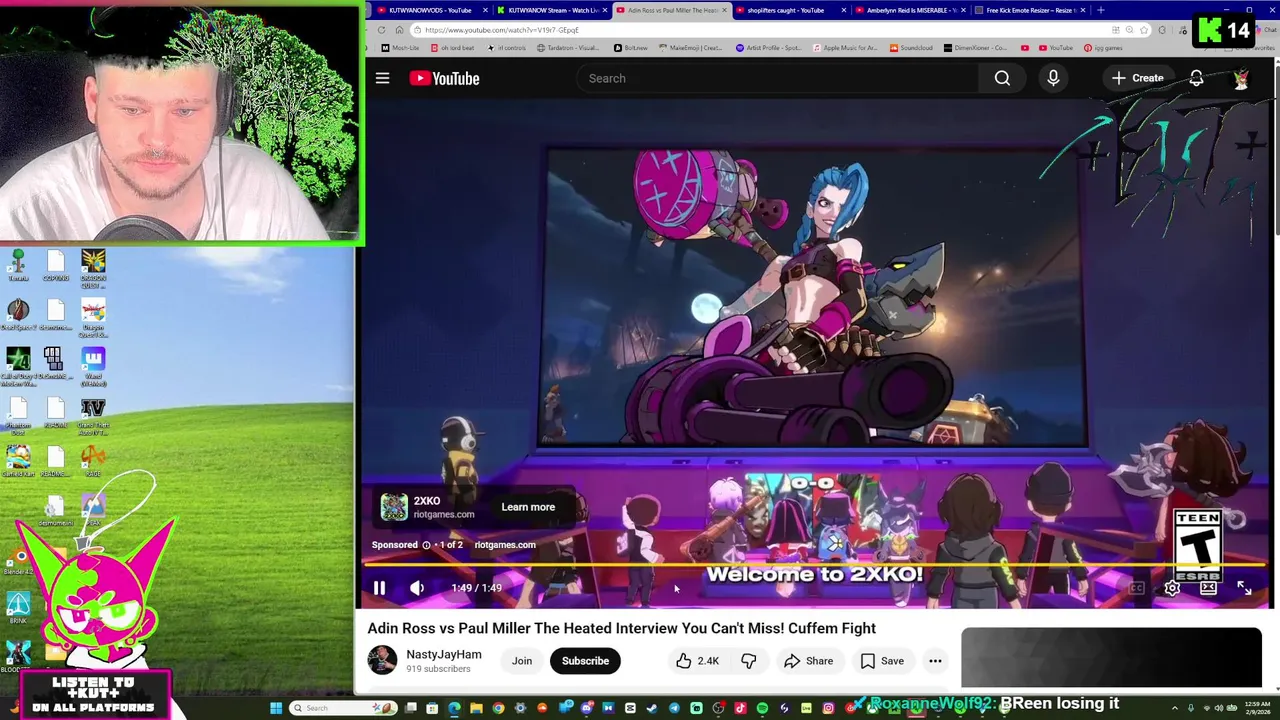
Task: Click the YouTube search magnifier button
Action: point(1002,78)
